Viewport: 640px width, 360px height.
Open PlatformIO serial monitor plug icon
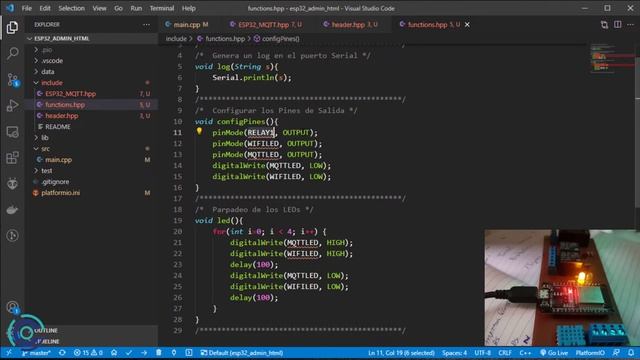[174, 353]
